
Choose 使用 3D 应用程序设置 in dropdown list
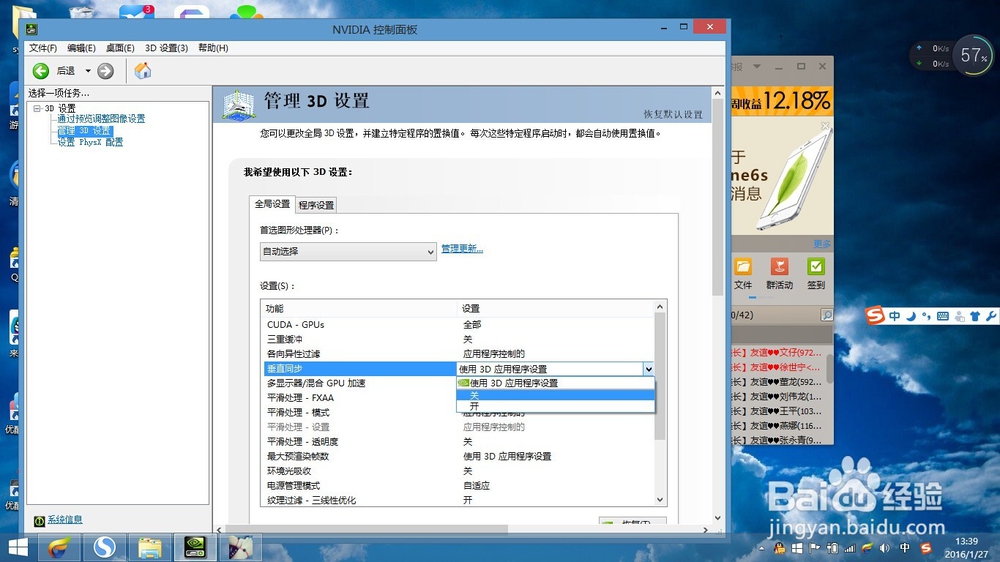pos(555,383)
